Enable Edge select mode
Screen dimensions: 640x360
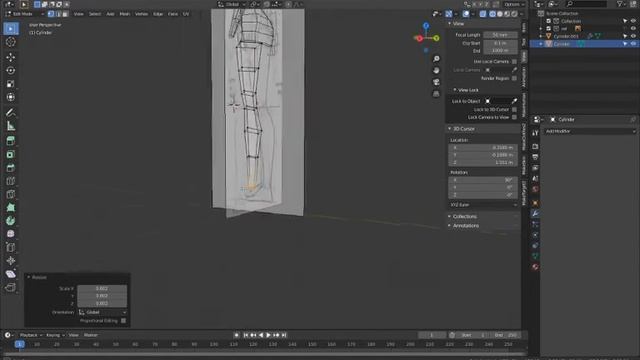tap(58, 14)
